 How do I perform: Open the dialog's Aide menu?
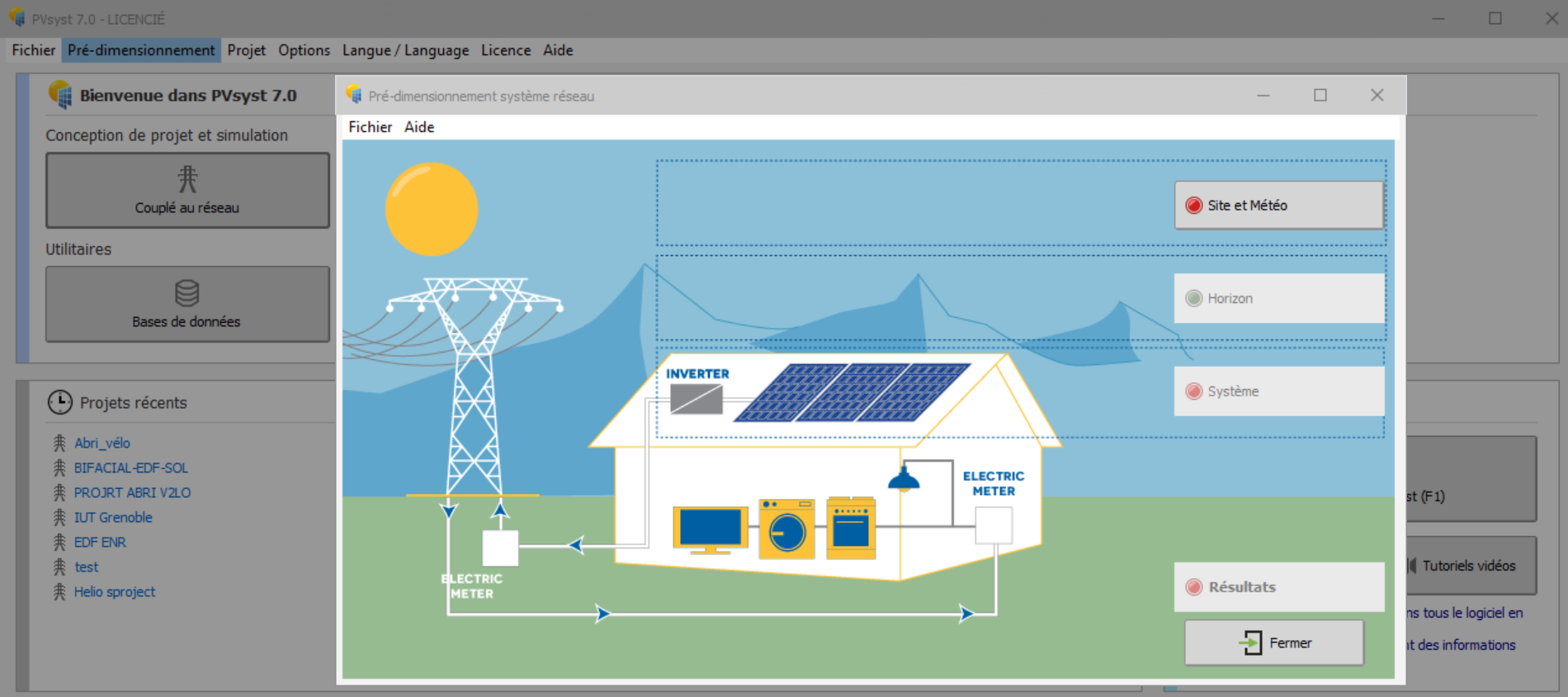click(x=419, y=127)
